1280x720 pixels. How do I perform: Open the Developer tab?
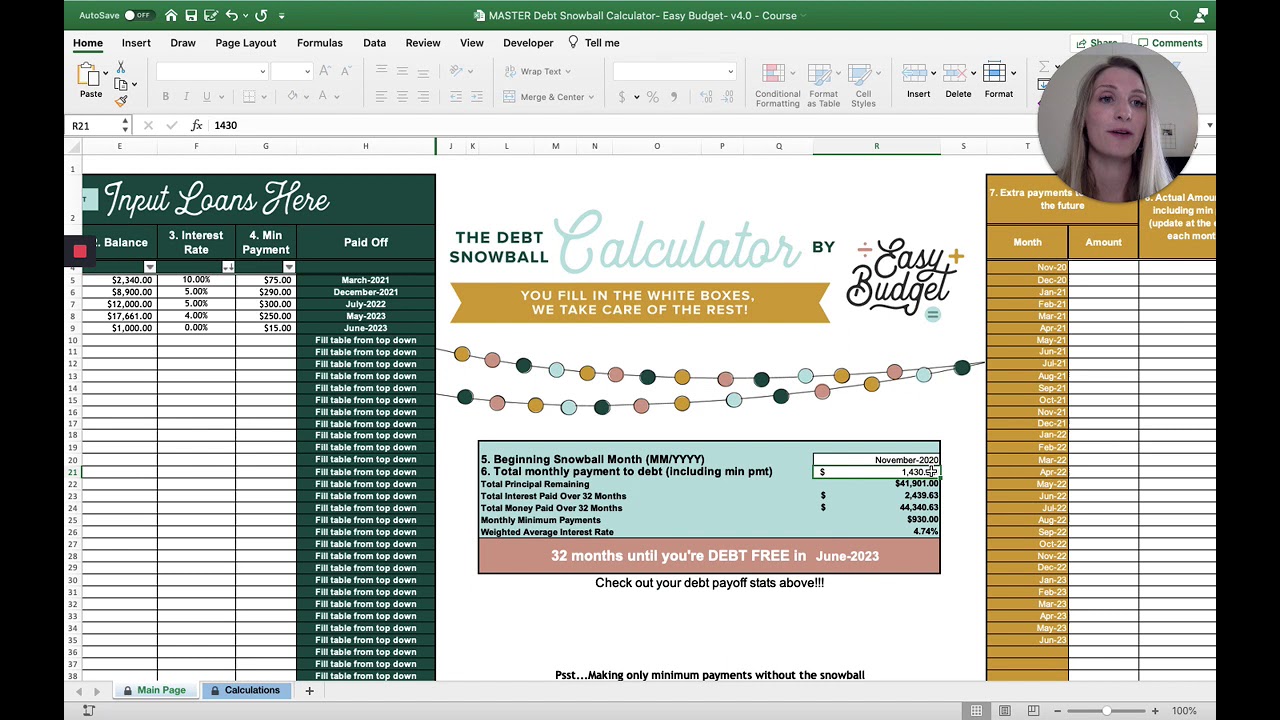point(528,43)
